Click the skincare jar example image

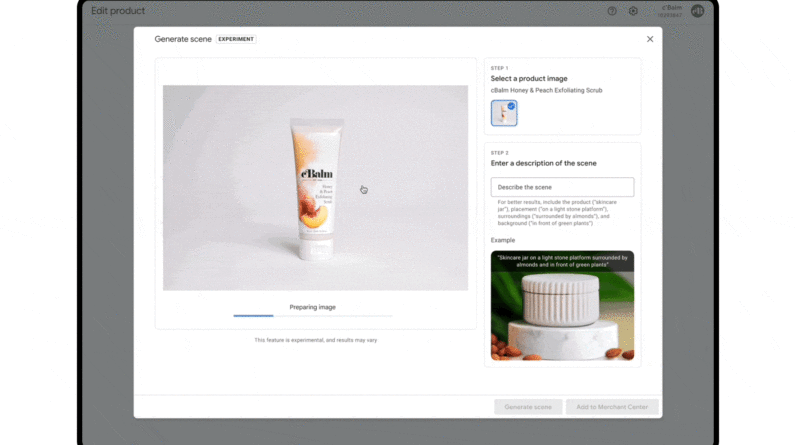pos(562,305)
